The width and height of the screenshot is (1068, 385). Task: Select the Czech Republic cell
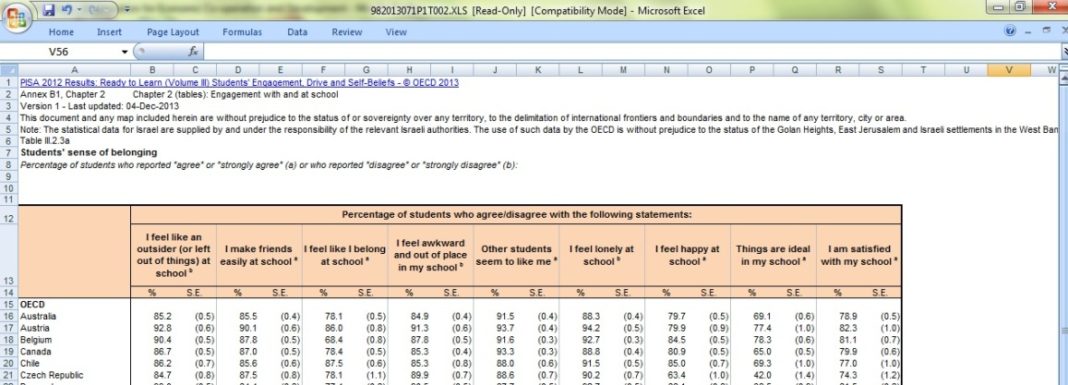[x=74, y=375]
